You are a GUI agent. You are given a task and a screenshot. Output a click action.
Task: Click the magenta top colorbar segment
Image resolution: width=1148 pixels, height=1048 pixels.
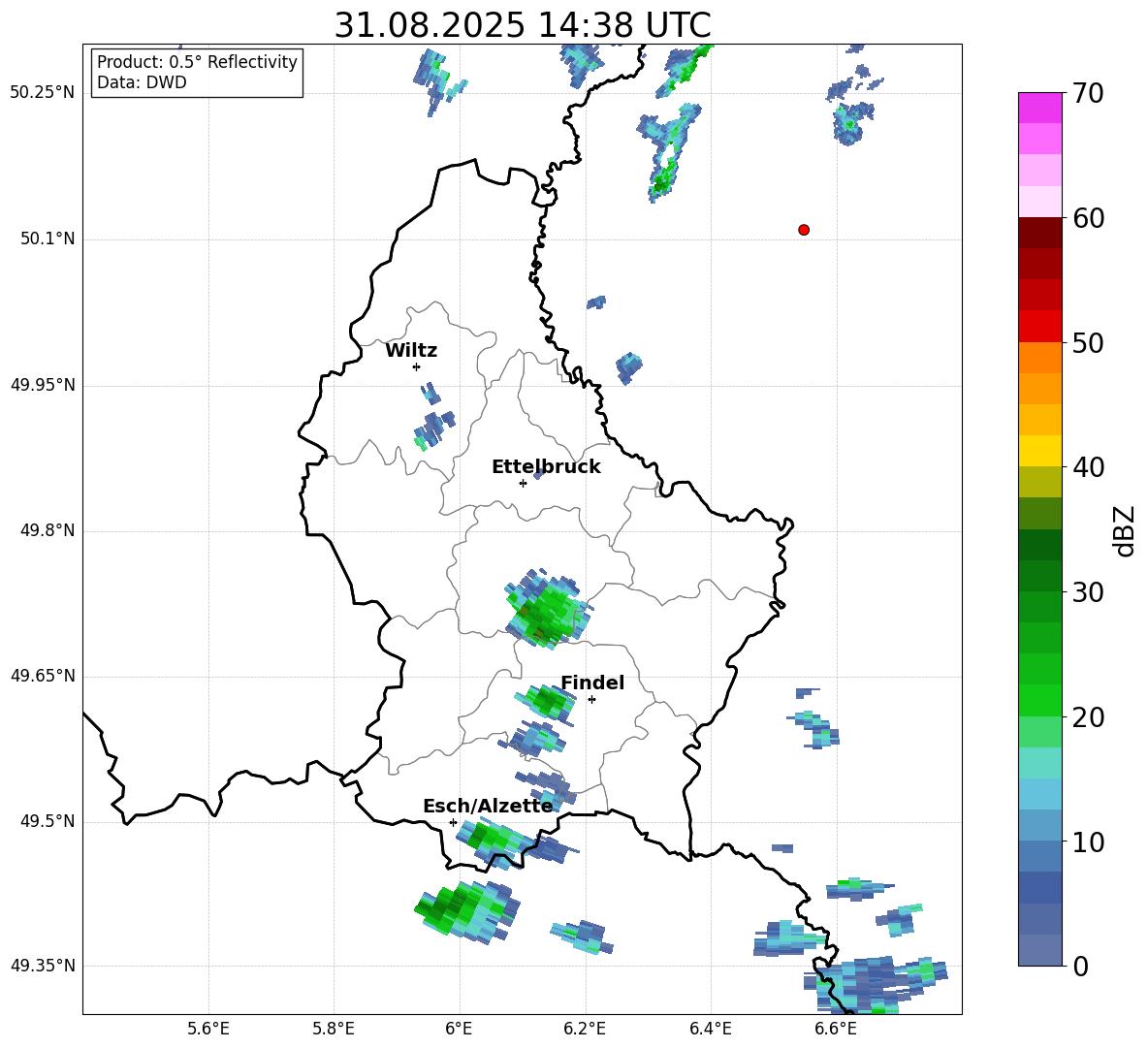(x=1040, y=108)
